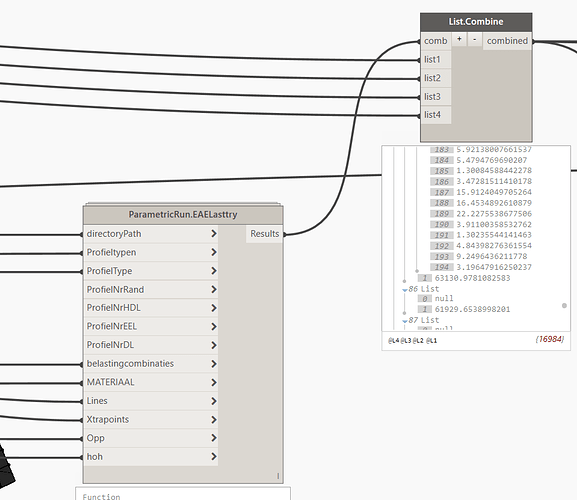Viewport: 577px width, 500px height.
Task: Open the belastingcombinaties port chevron
Action: coord(213,364)
